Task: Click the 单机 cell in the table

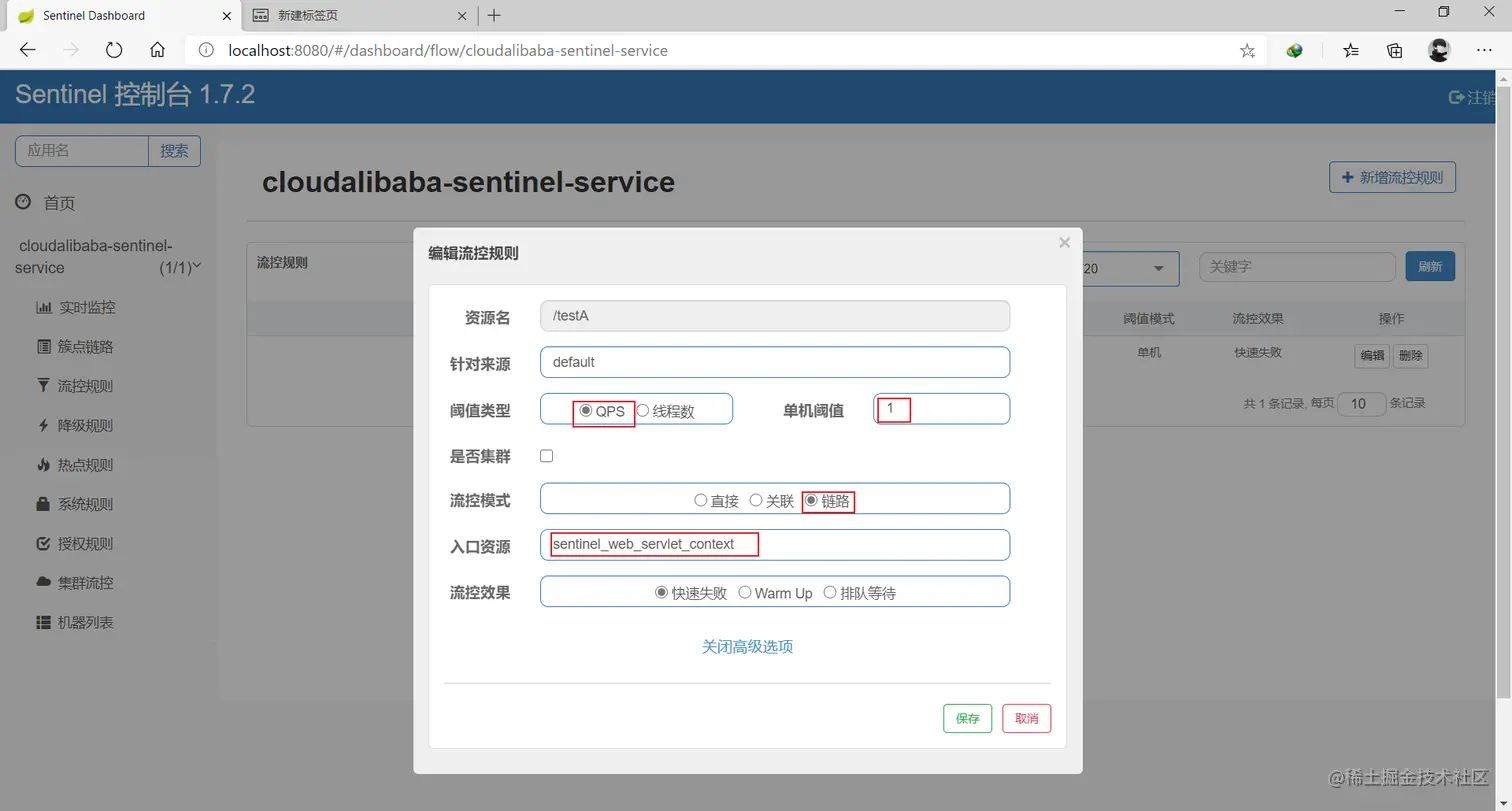Action: click(1149, 353)
